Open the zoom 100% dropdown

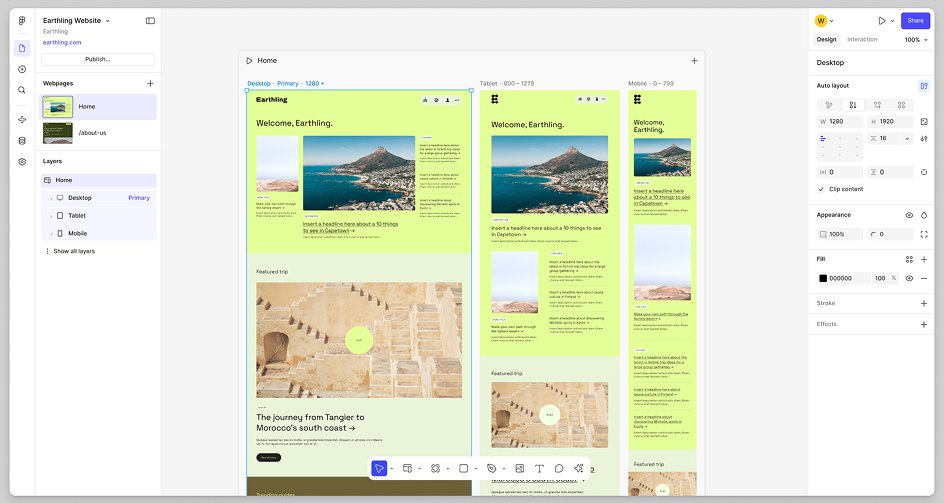(x=916, y=40)
